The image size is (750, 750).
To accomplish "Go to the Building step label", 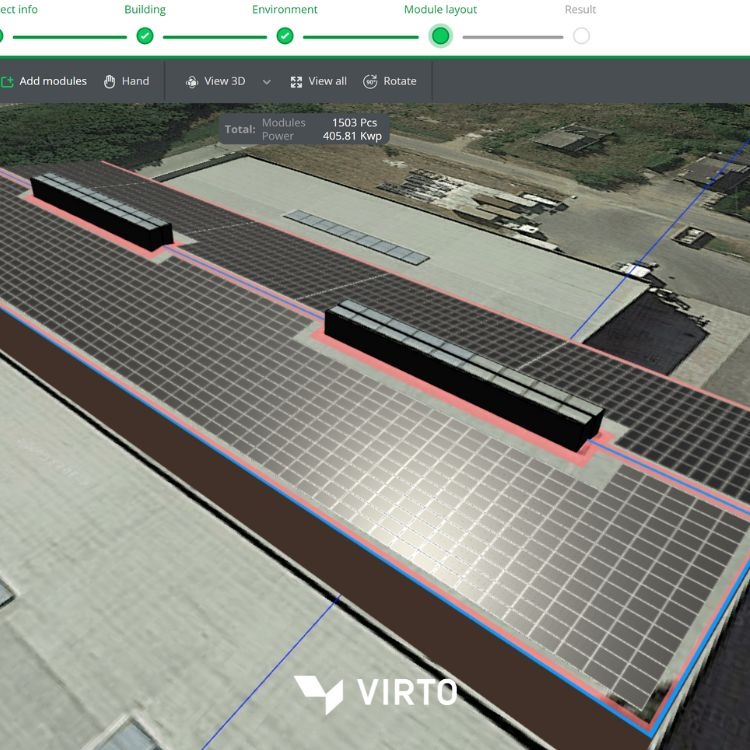I will click(145, 10).
